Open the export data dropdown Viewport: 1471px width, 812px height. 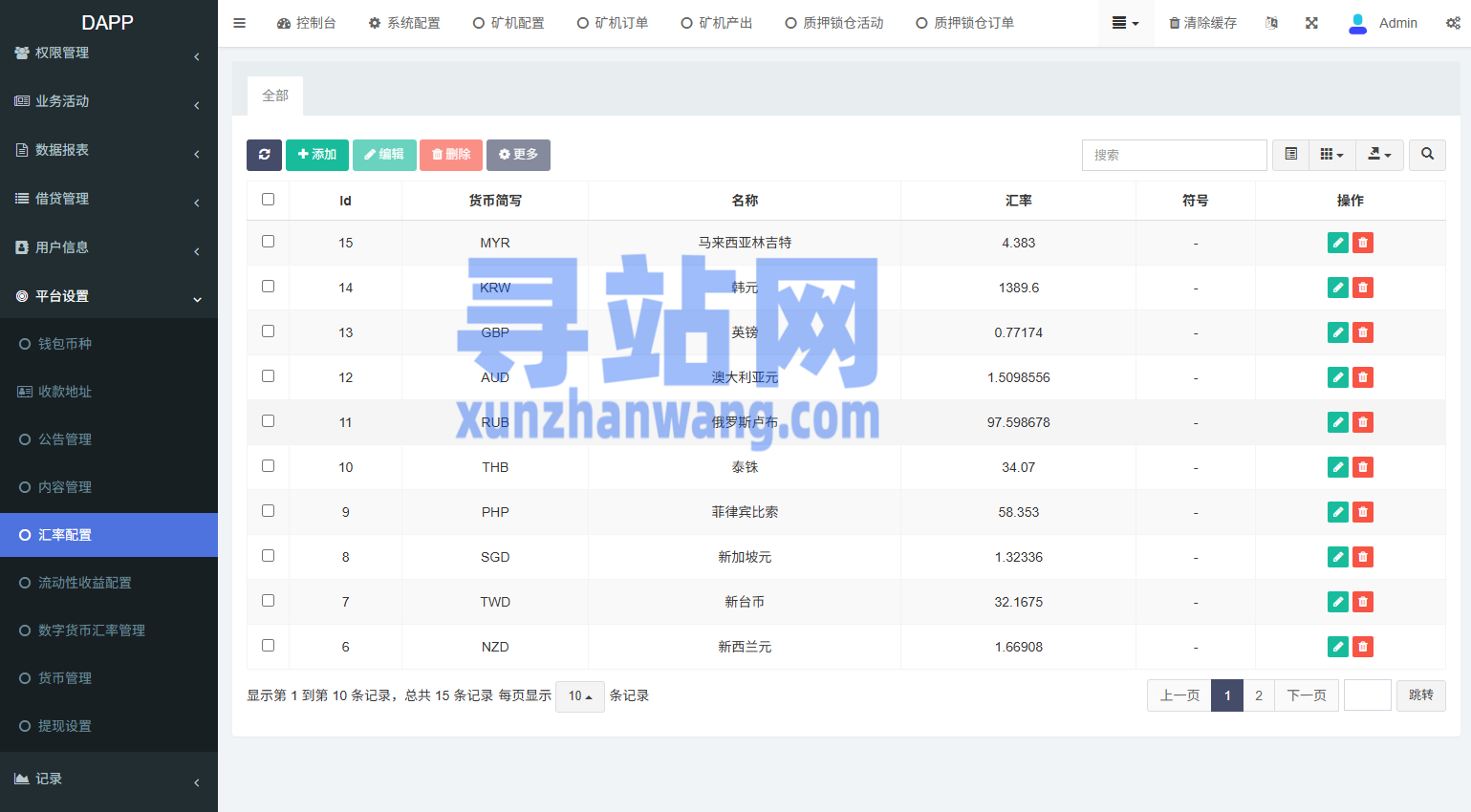tap(1379, 155)
